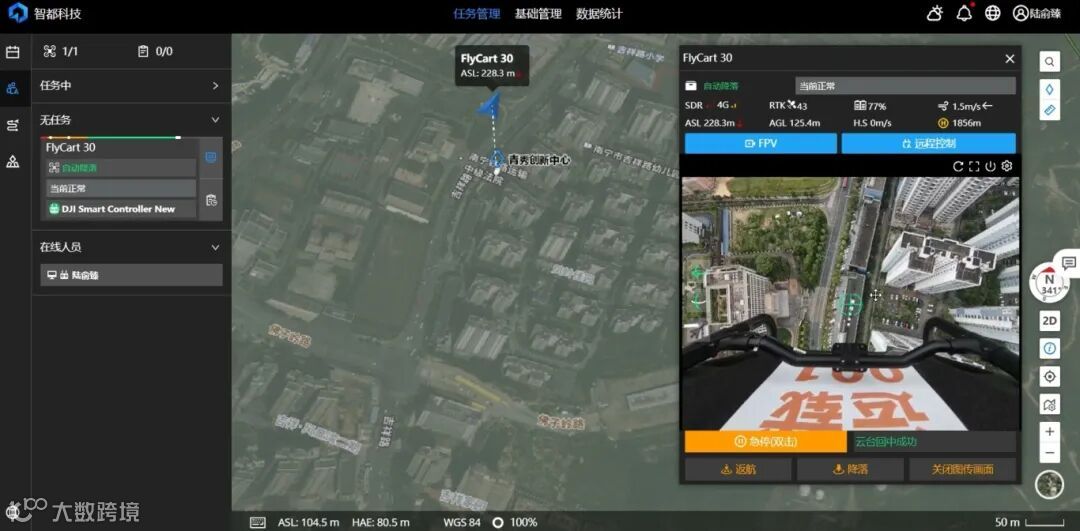The height and width of the screenshot is (531, 1080).
Task: Click the 云台回中成功 status message
Action: tap(886, 441)
